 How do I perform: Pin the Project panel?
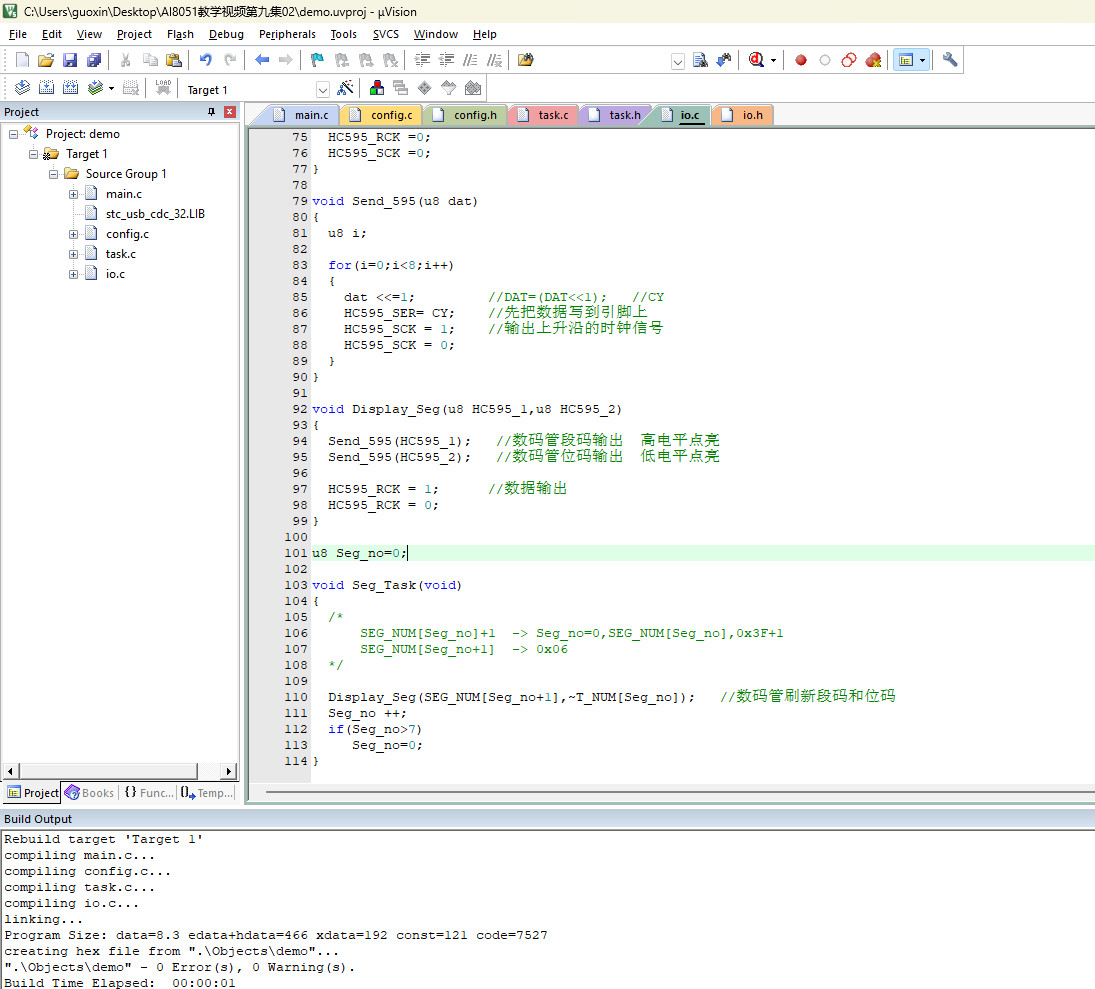click(211, 112)
